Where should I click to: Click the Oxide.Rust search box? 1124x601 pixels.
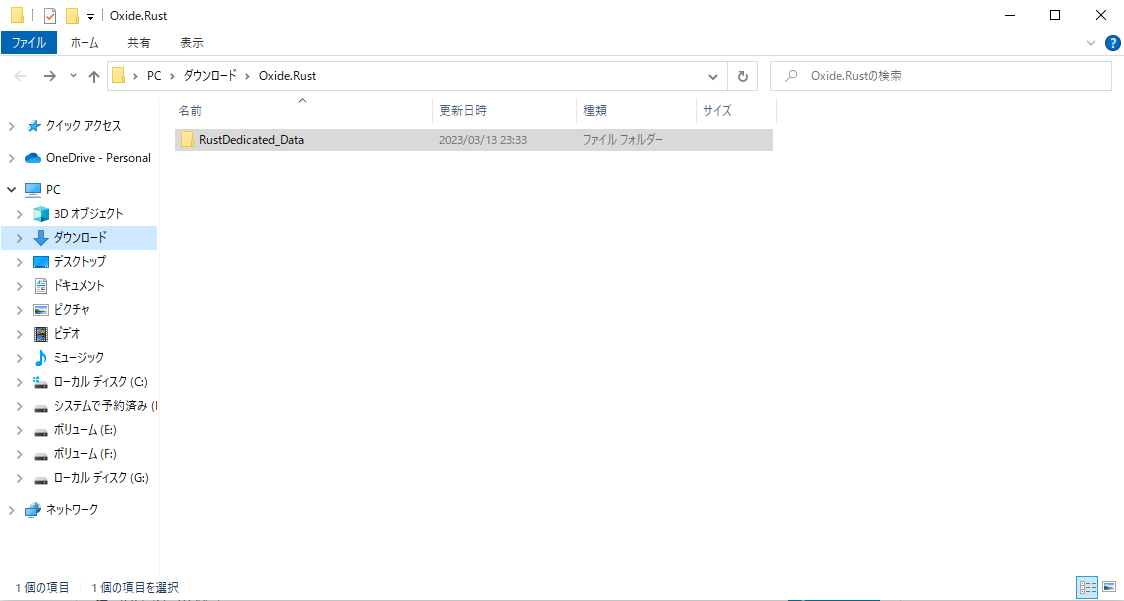tap(940, 76)
